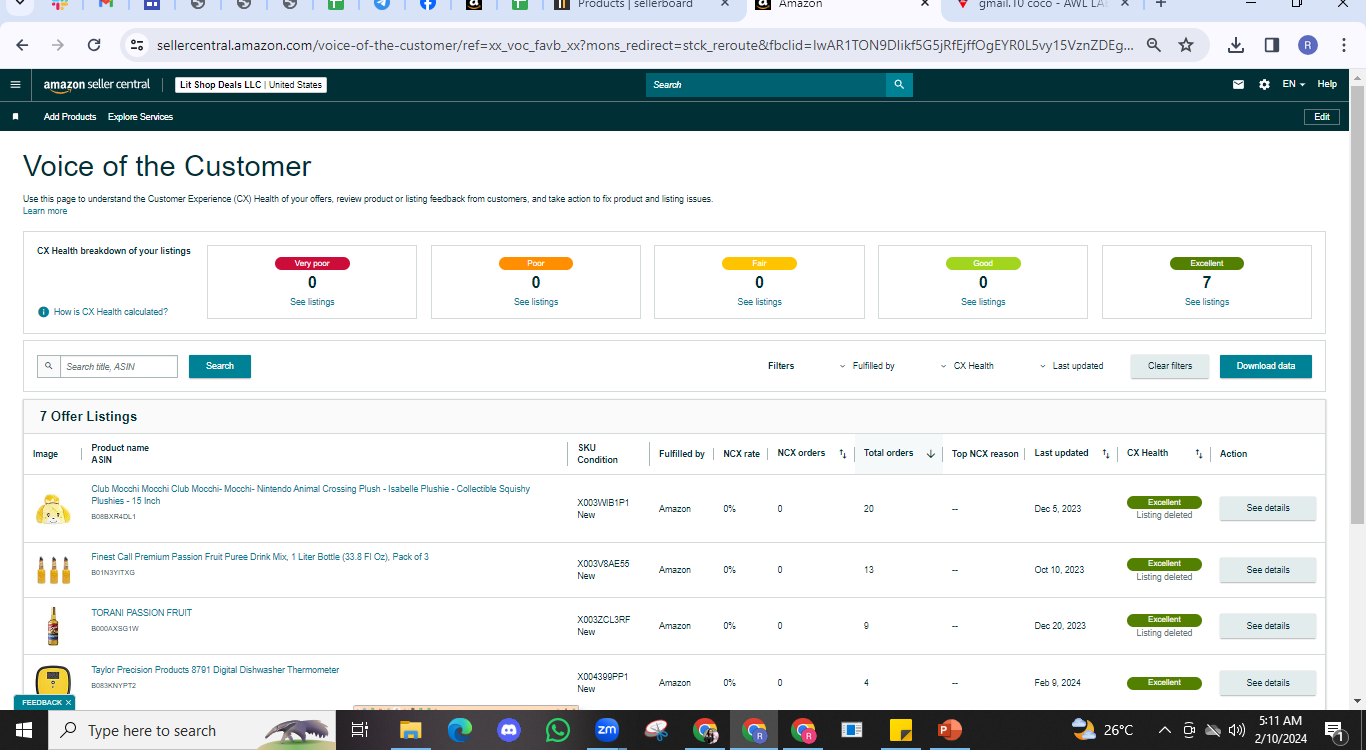Open Chrome side panel
Viewport: 1366px width, 750px height.
1272,45
